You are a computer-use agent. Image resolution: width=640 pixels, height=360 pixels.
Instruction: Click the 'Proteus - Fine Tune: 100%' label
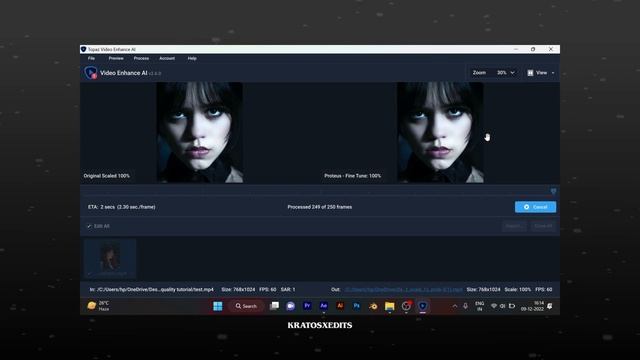point(353,176)
